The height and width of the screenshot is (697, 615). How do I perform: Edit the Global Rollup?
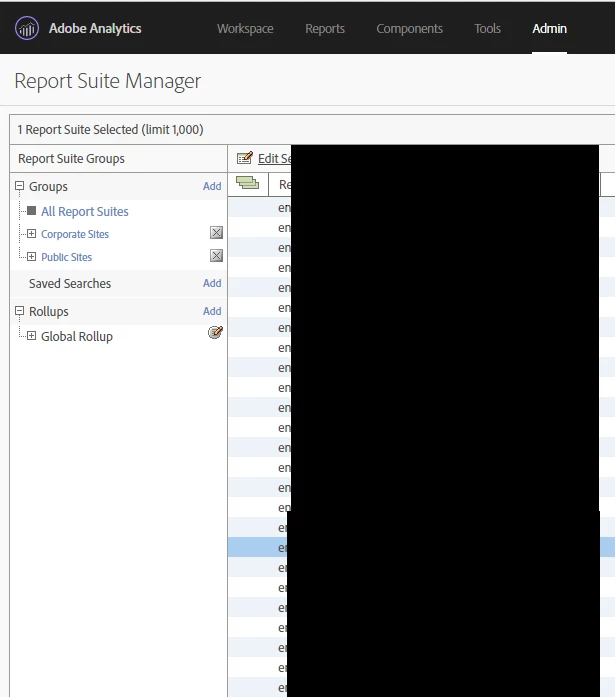pos(216,332)
